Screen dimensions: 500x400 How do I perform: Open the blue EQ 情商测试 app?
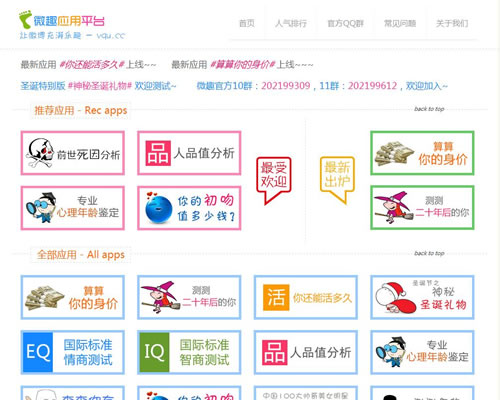coord(73,352)
